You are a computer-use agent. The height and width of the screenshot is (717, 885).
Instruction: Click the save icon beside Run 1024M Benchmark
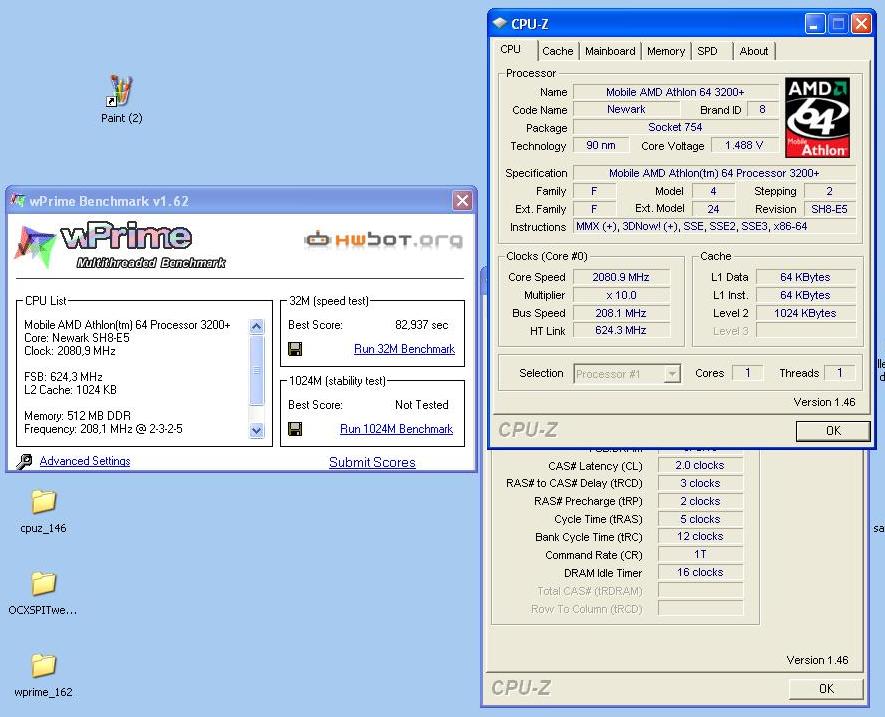coord(295,429)
